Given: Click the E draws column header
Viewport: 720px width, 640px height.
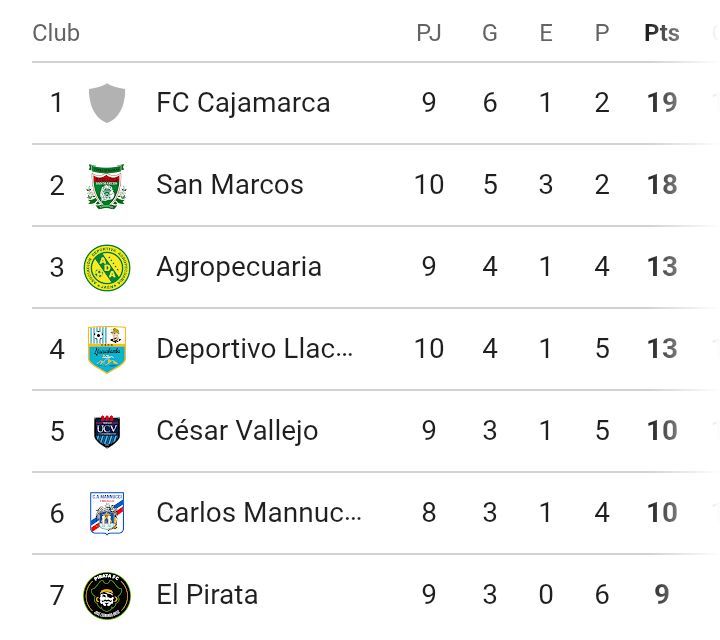Looking at the screenshot, I should (546, 33).
